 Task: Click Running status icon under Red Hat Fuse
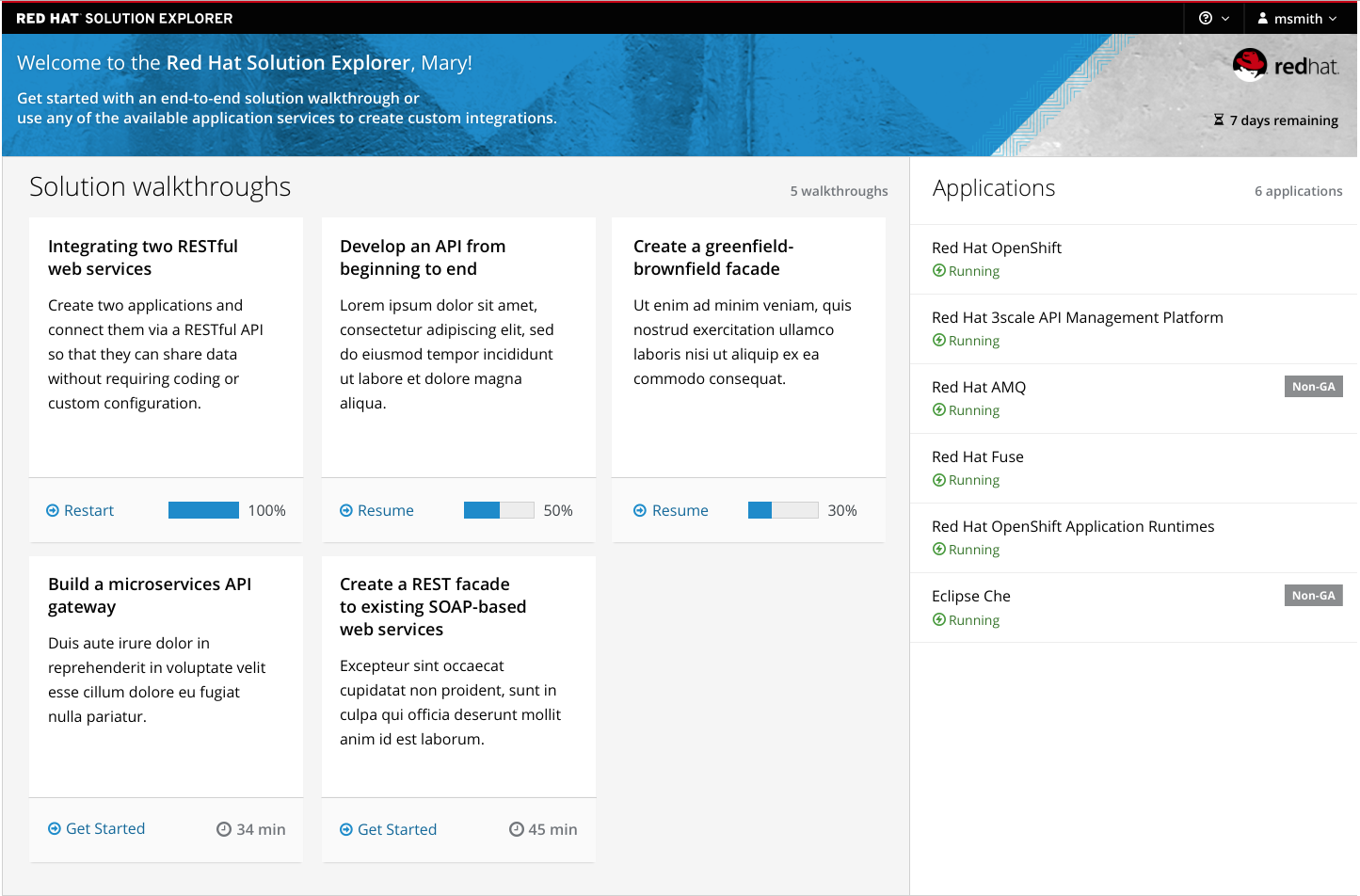pos(939,480)
